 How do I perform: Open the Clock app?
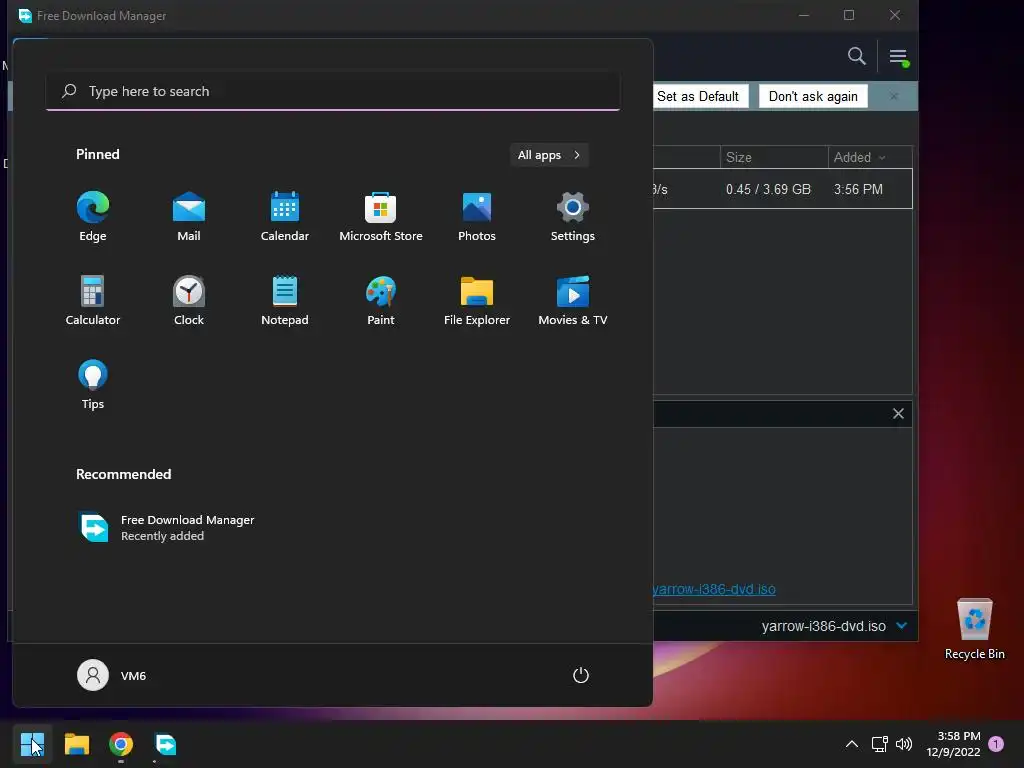point(189,300)
